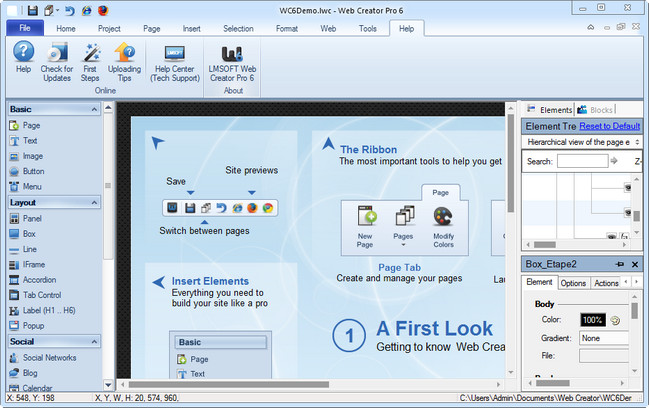
Task: Preview site in Firefox
Action: [x=103, y=10]
